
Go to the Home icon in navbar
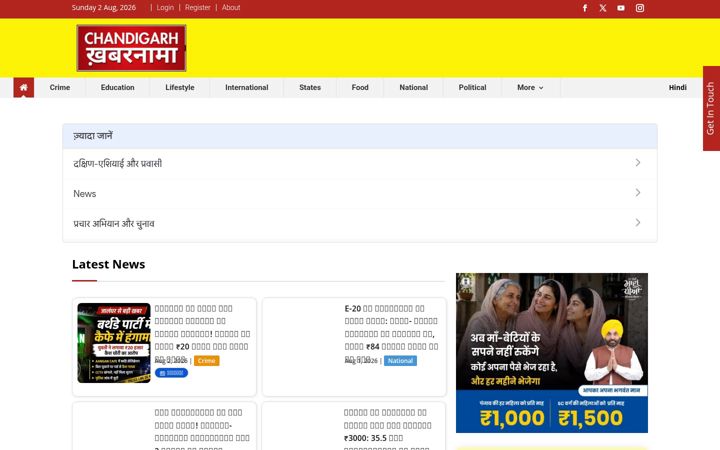coord(24,87)
